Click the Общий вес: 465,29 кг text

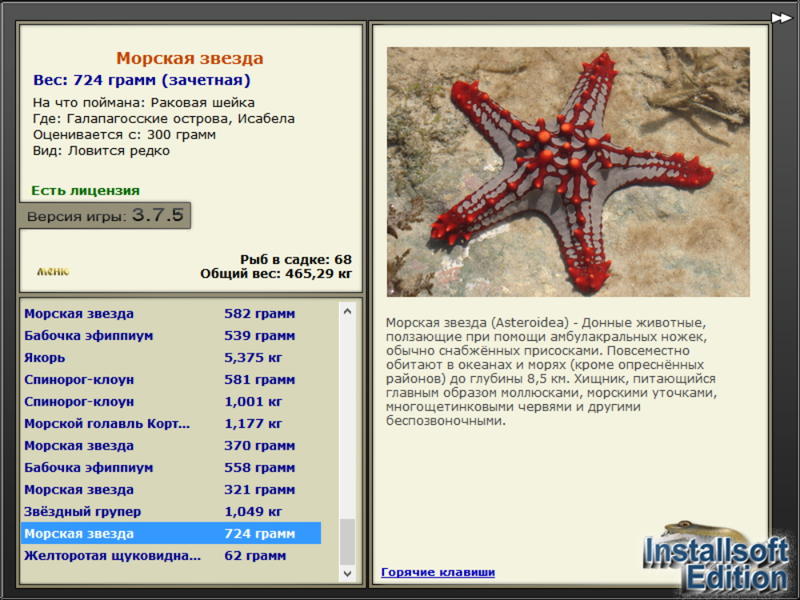[x=276, y=273]
